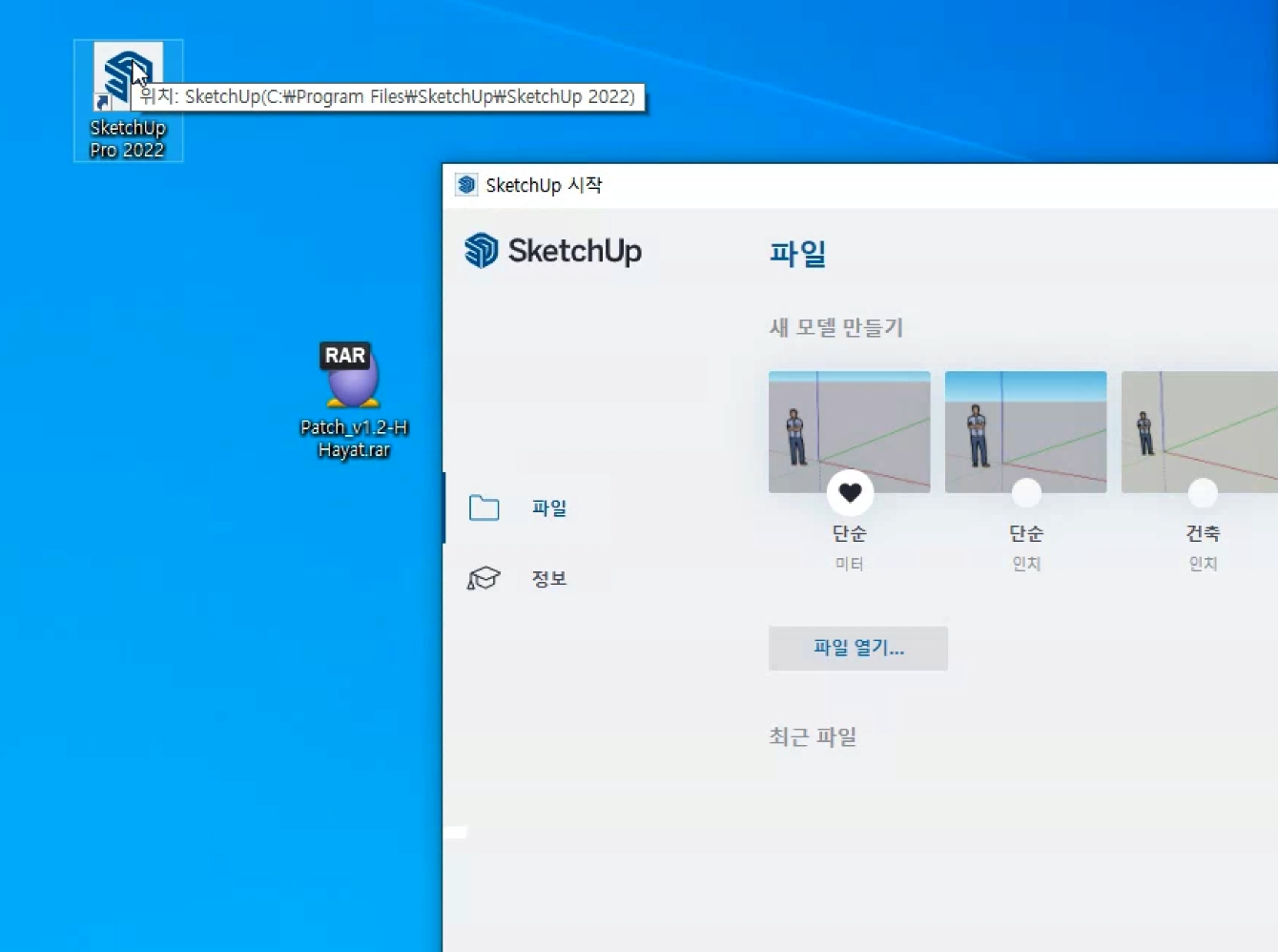Click the folder icon beside 파일
Screen dimensions: 1278x952
[x=484, y=507]
